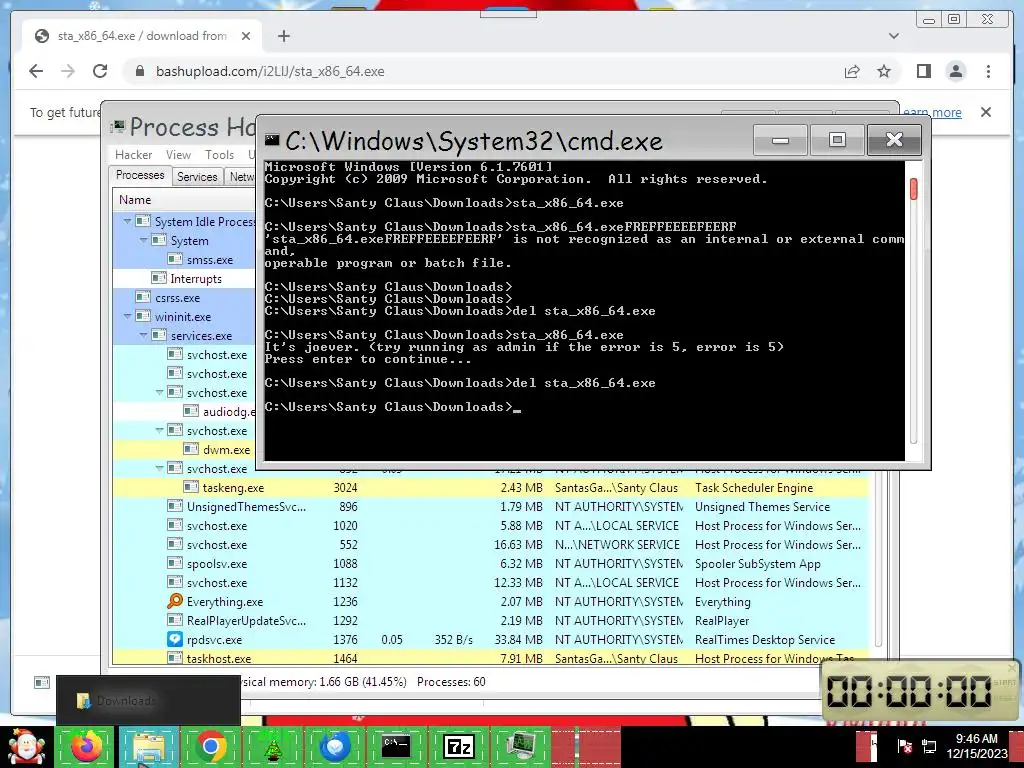1024x768 pixels.
Task: Open Firefox from the taskbar
Action: coord(87,746)
